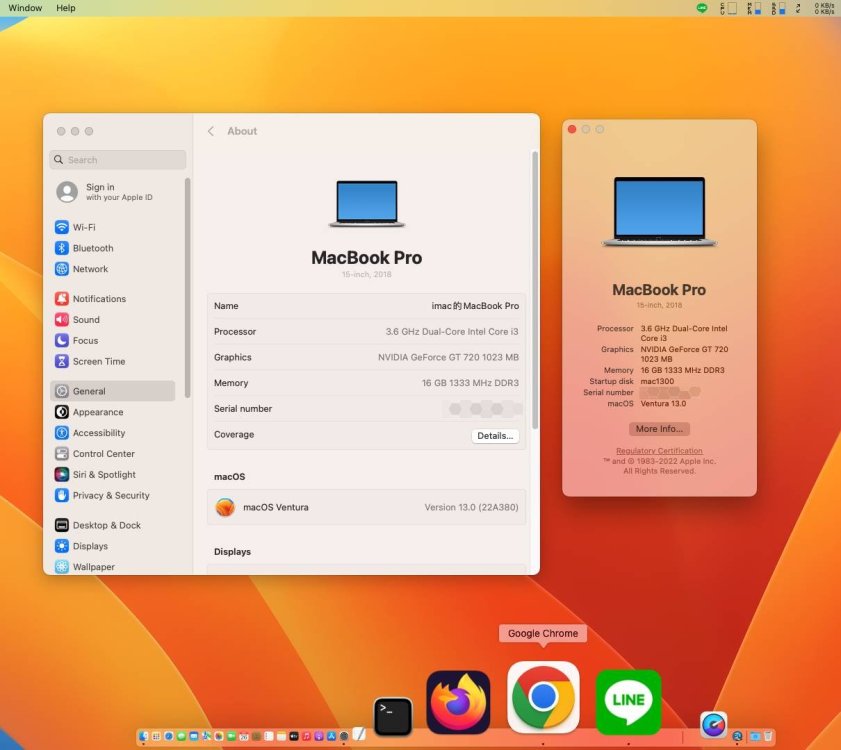
Task: Open the Help menu
Action: pyautogui.click(x=66, y=8)
